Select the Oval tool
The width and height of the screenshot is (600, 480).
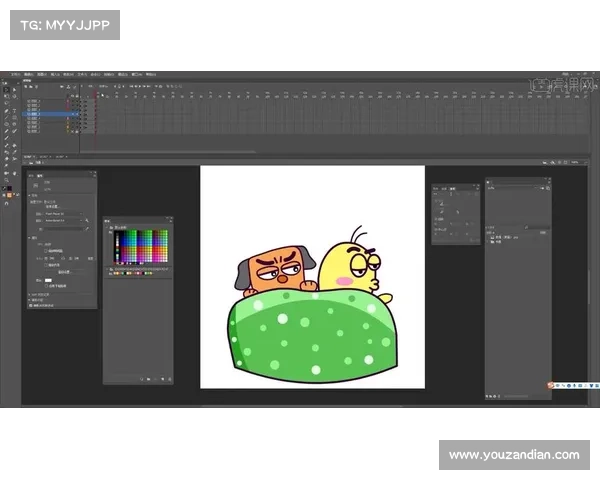click(x=6, y=124)
